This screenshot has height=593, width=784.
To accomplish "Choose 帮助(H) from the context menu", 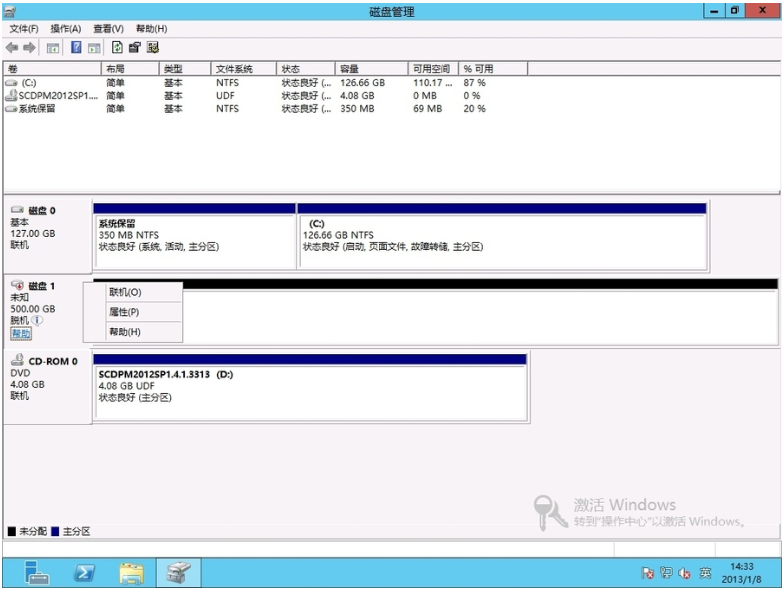I will (x=133, y=332).
